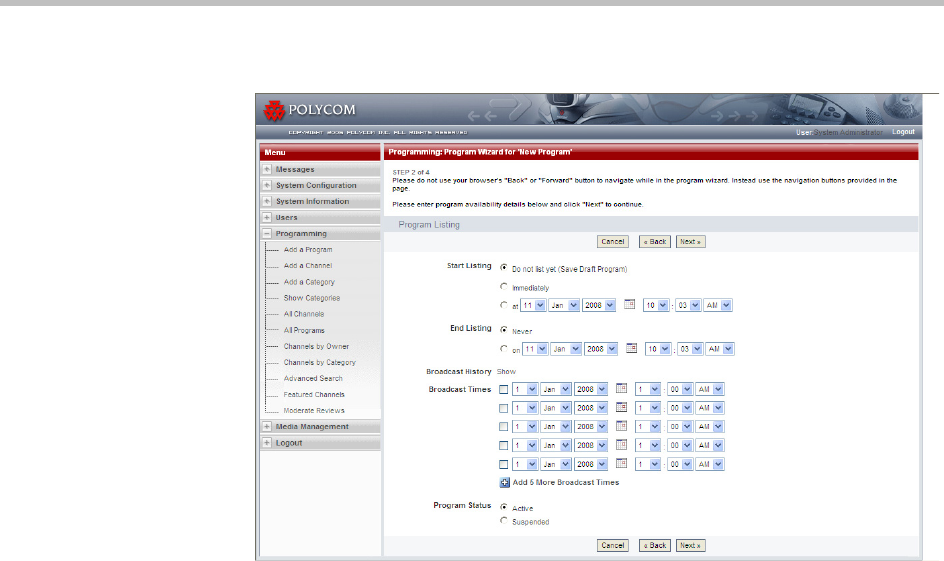Open calendar icon in first Broadcast Times row
The height and width of the screenshot is (561, 944).
tap(621, 389)
